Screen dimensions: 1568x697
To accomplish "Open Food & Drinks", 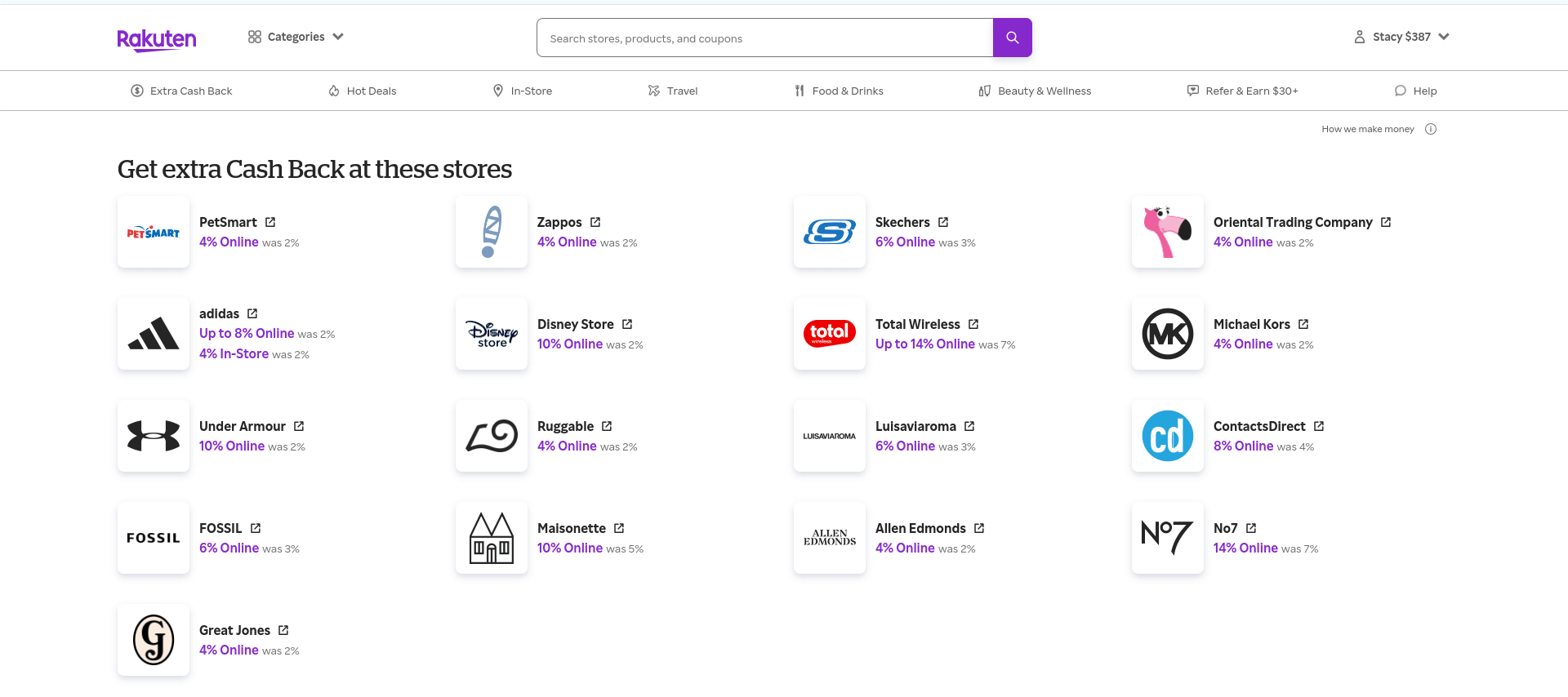I will [x=839, y=91].
